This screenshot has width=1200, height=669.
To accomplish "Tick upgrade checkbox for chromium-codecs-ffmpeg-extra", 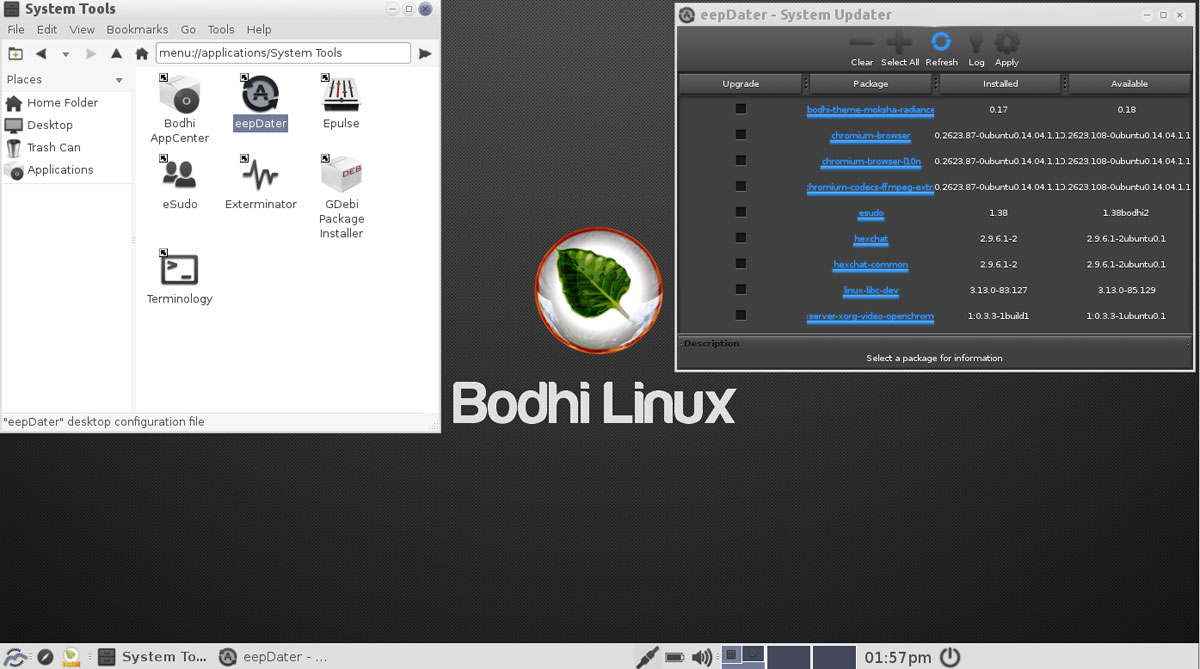I will tap(741, 187).
